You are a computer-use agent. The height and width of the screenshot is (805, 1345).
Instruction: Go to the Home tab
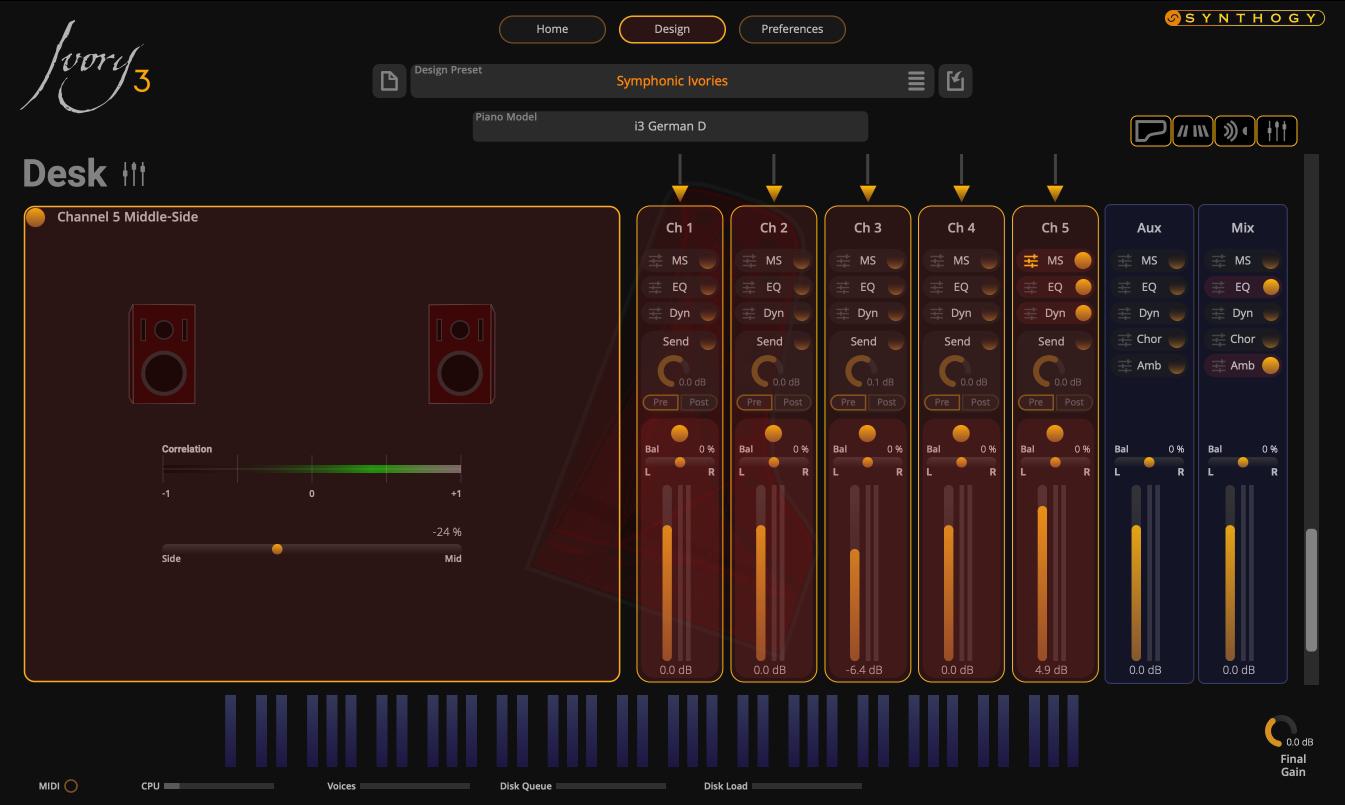[552, 29]
